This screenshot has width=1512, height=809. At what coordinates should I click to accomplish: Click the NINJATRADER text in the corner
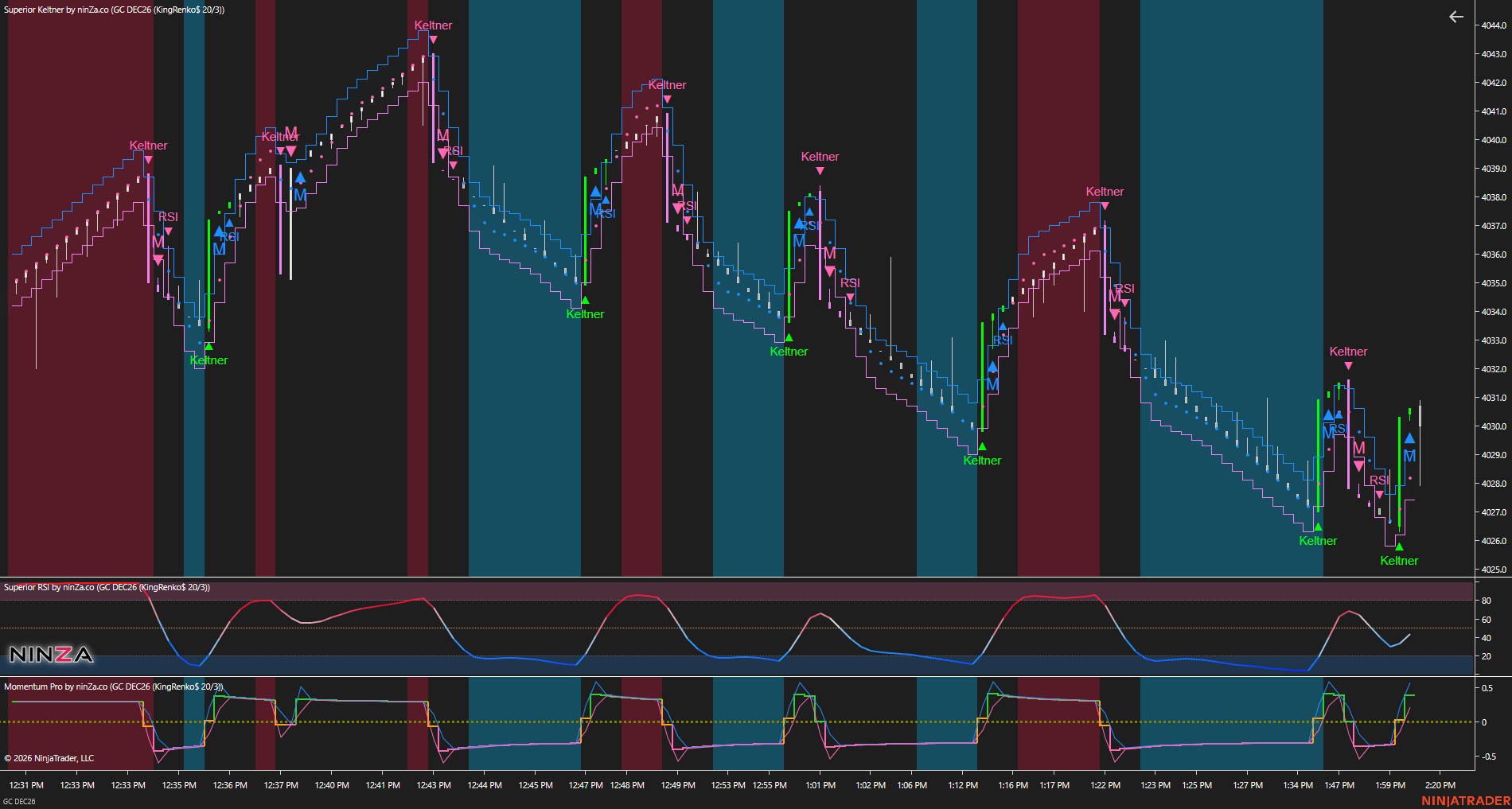coord(1466,800)
